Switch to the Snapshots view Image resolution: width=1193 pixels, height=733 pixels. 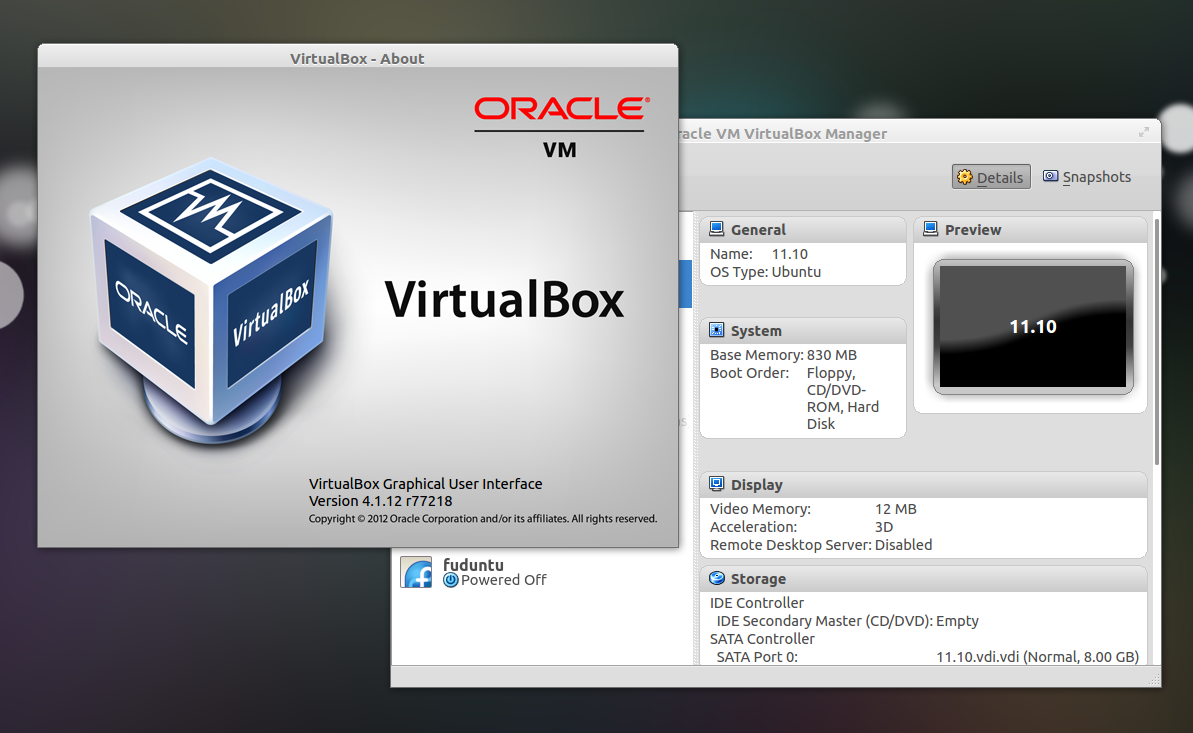tap(1087, 176)
